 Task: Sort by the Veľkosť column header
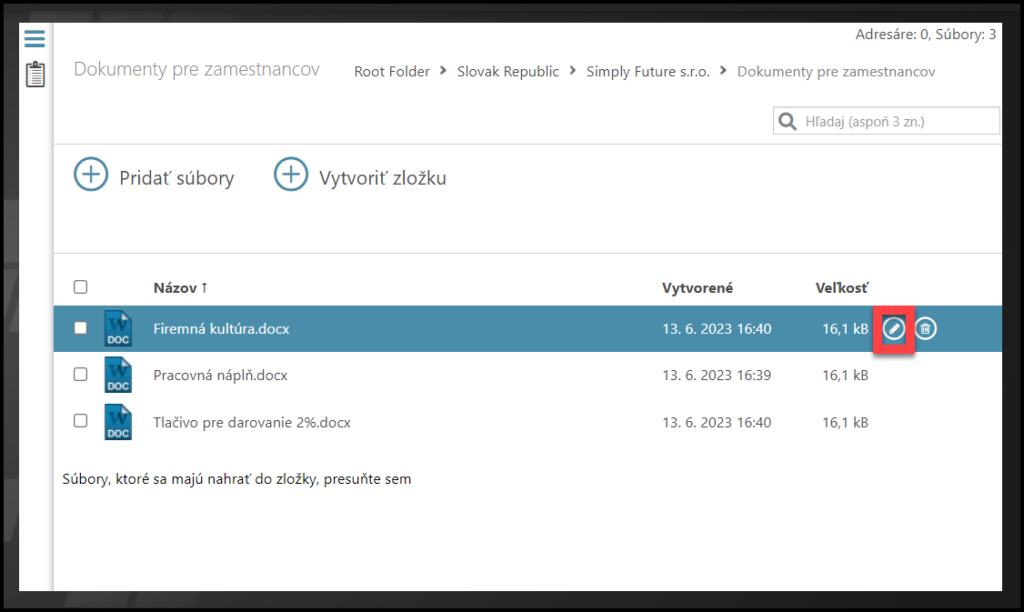[x=842, y=288]
